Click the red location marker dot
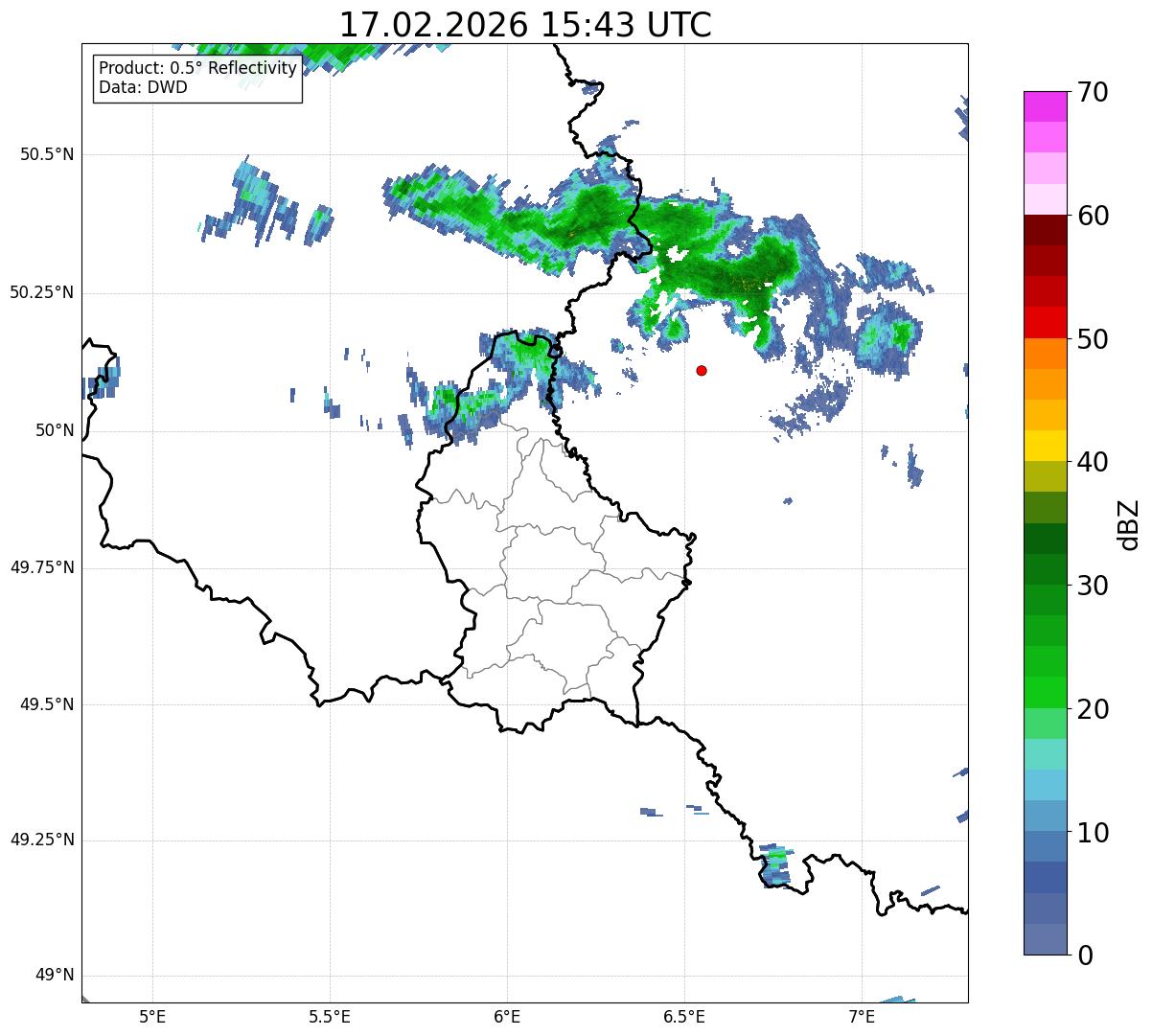1152x1036 pixels. (x=702, y=370)
